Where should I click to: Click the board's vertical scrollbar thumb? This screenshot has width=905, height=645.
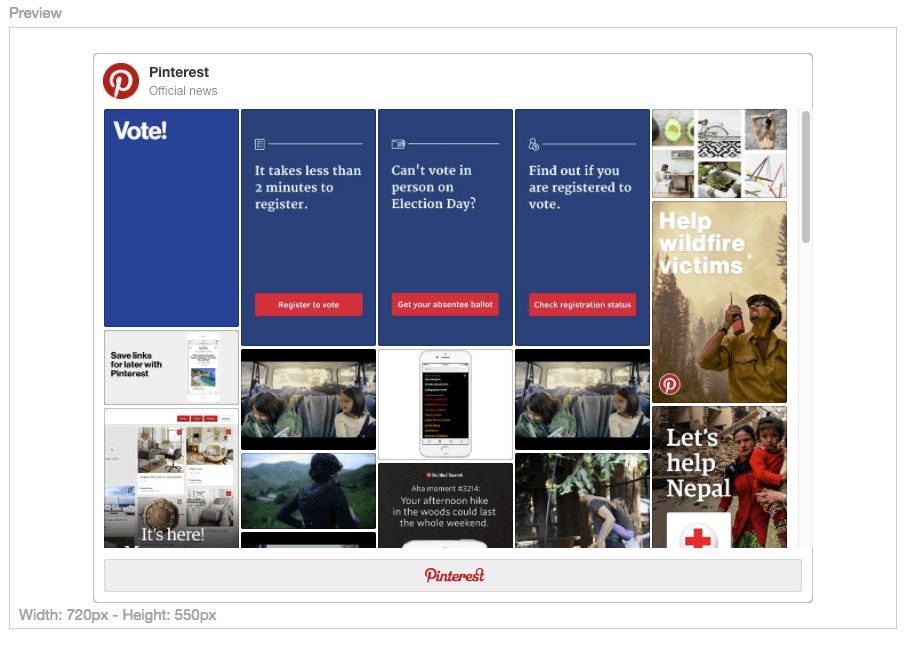pyautogui.click(x=806, y=177)
